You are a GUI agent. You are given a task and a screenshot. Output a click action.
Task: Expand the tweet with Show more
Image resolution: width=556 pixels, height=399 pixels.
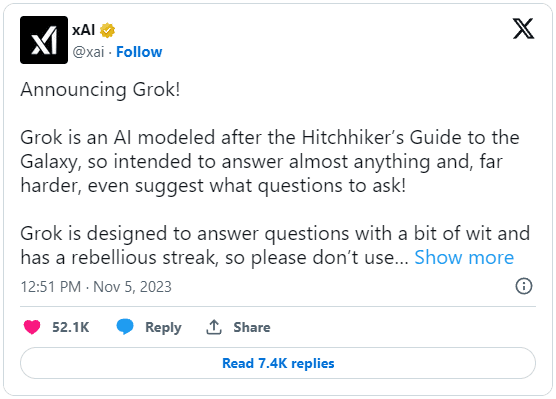(x=464, y=257)
